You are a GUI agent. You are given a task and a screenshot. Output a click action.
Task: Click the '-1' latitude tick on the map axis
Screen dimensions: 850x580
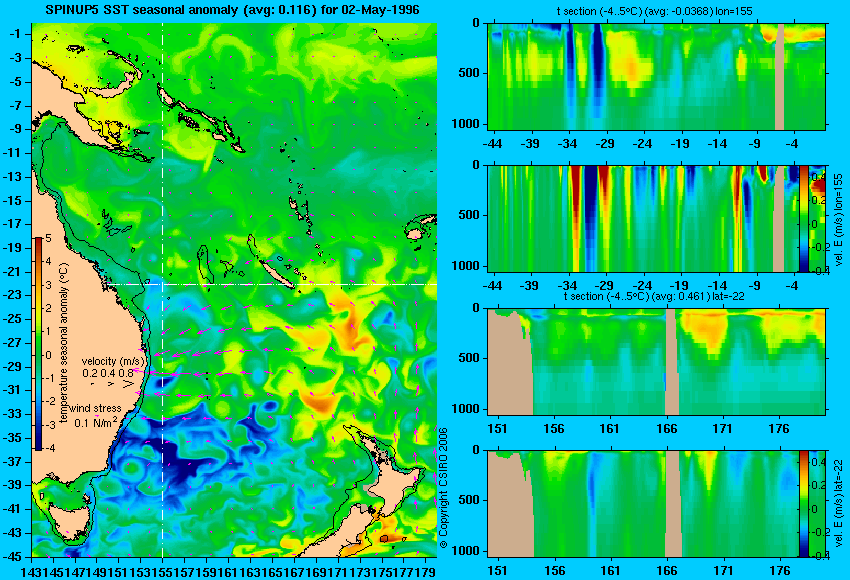[16, 34]
